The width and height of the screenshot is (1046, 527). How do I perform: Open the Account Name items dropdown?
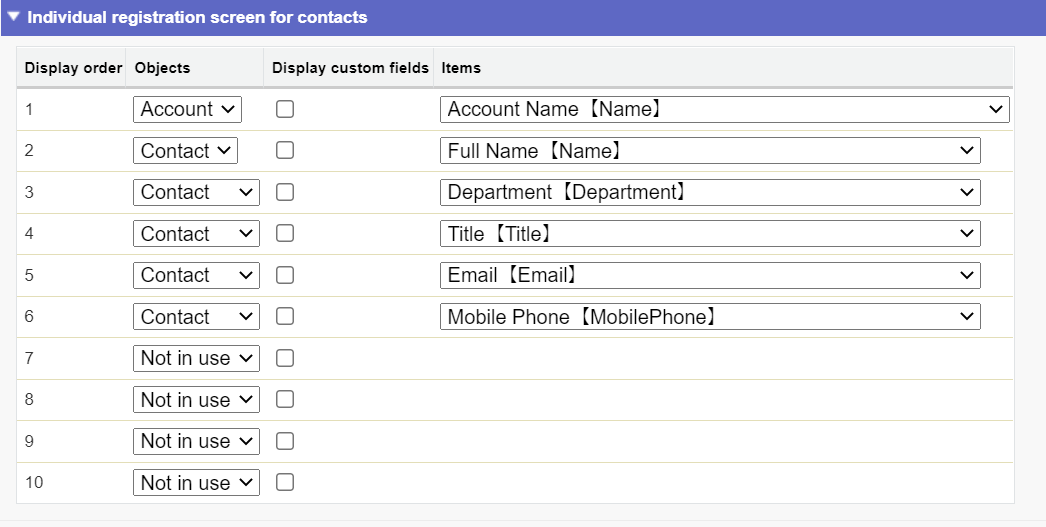click(x=724, y=109)
